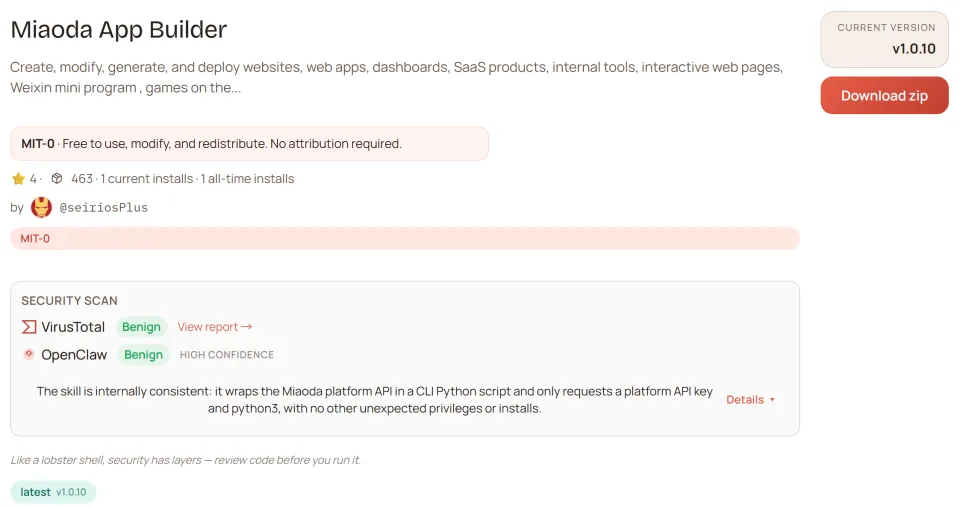960x507 pixels.
Task: Click the Miaoda App Builder title
Action: click(x=118, y=30)
